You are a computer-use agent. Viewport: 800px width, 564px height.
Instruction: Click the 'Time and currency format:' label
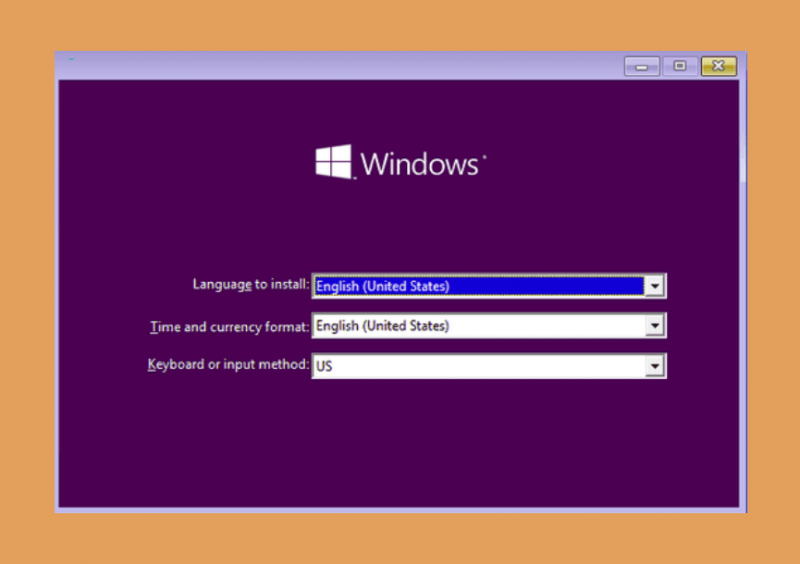tap(230, 327)
